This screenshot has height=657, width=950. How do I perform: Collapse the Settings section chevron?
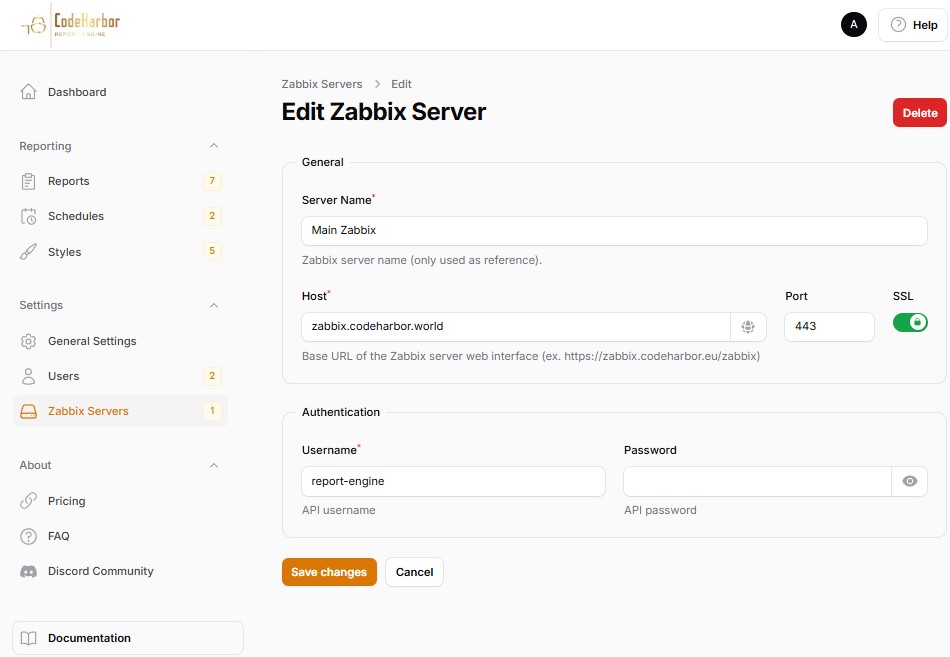pos(214,305)
